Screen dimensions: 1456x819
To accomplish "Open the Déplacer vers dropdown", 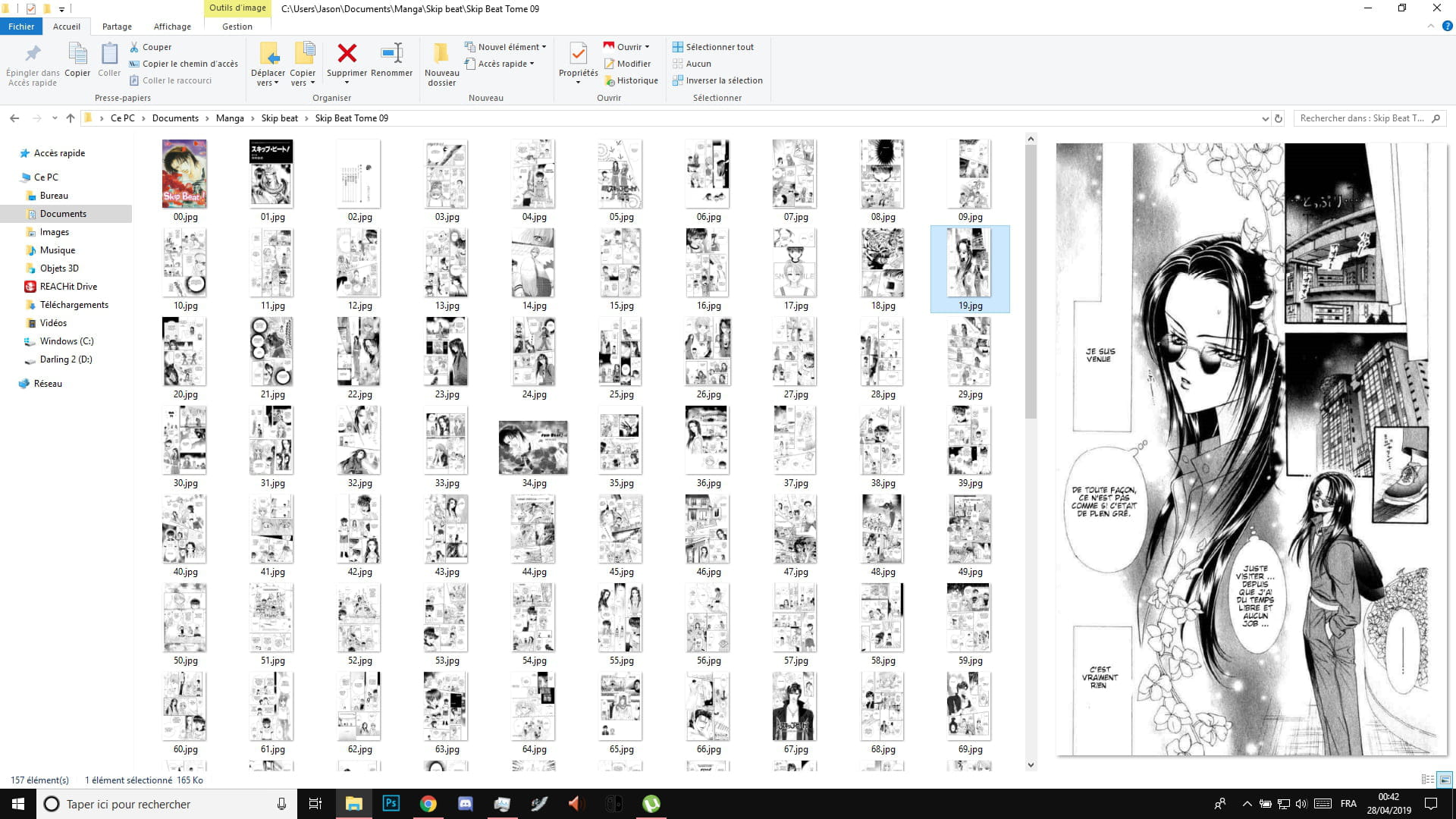I will click(268, 78).
